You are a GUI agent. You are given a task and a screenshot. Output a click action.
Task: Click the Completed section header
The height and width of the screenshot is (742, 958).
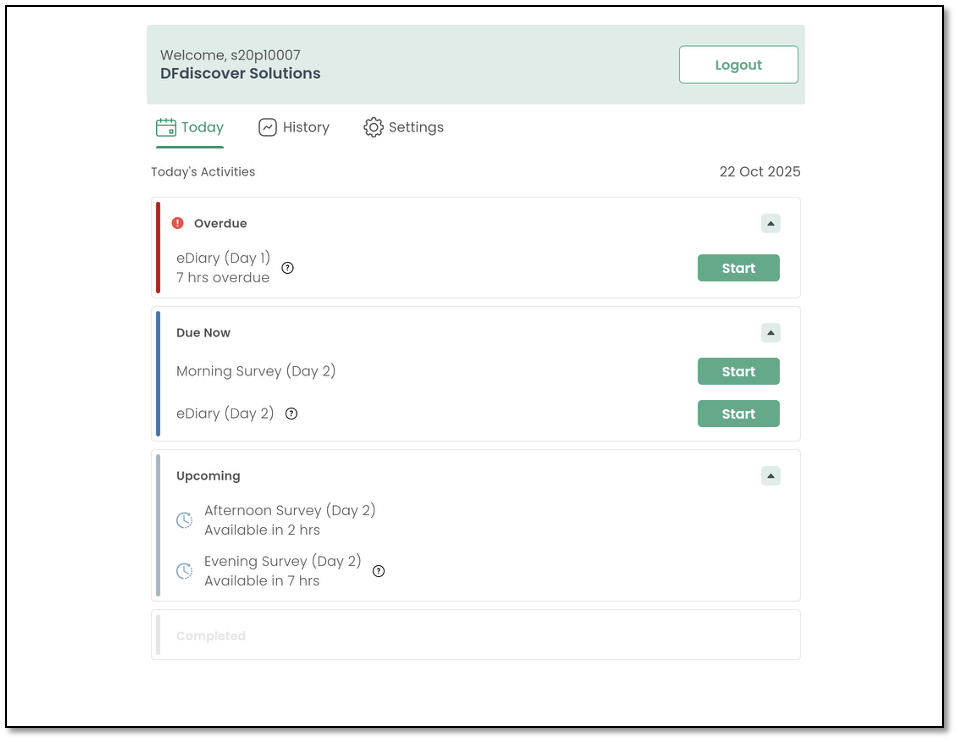click(211, 636)
